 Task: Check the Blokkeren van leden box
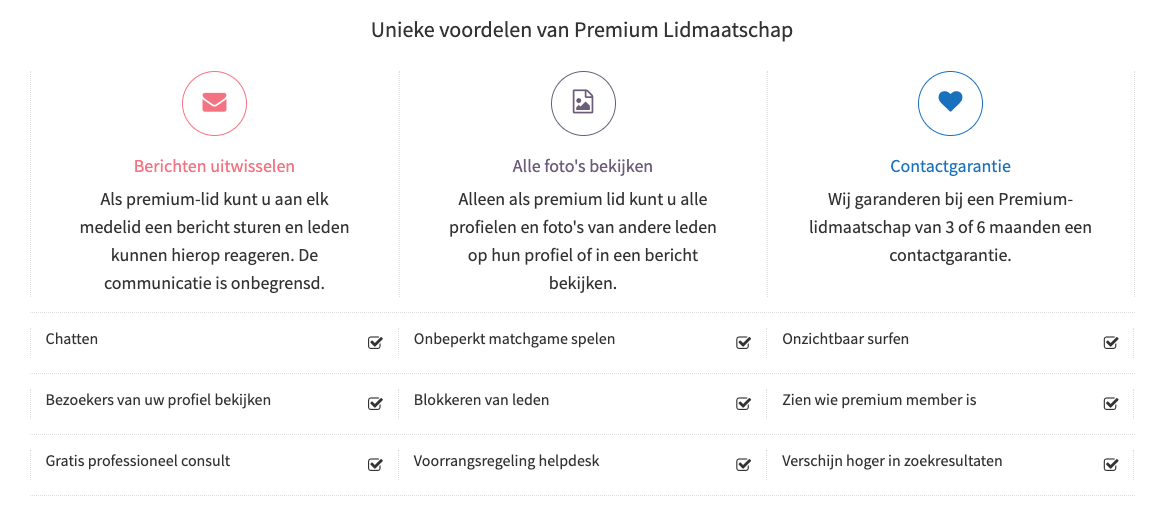(x=743, y=403)
